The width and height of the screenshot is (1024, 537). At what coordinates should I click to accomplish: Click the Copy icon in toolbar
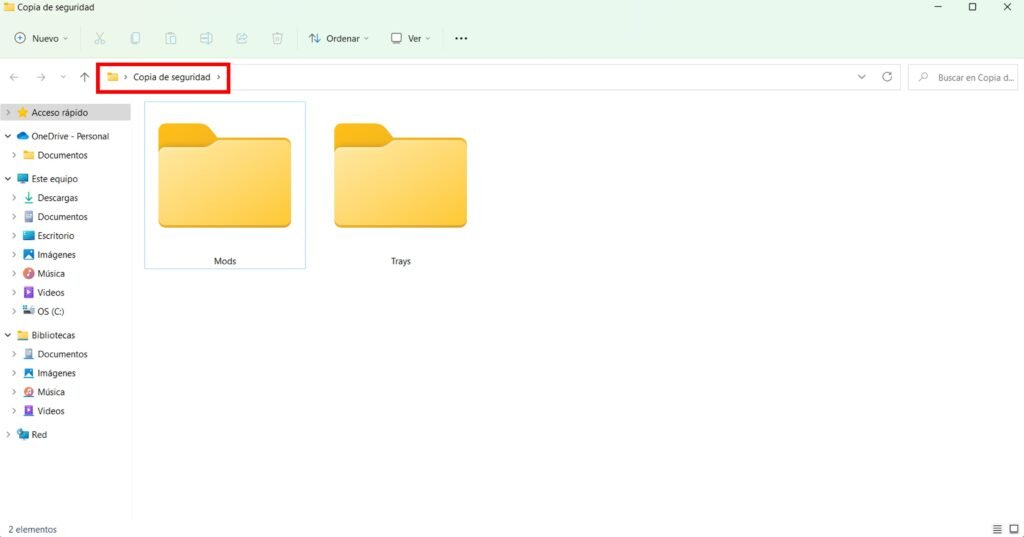coord(135,38)
